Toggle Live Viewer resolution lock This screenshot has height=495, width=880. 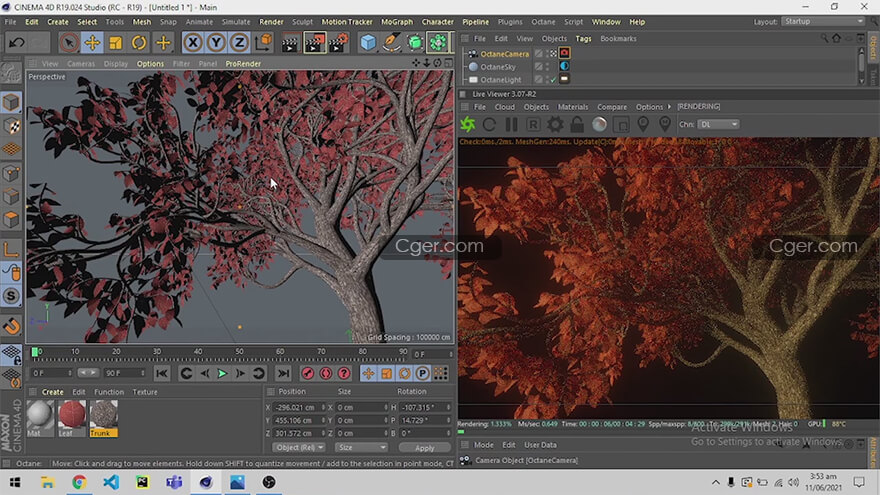tap(577, 124)
